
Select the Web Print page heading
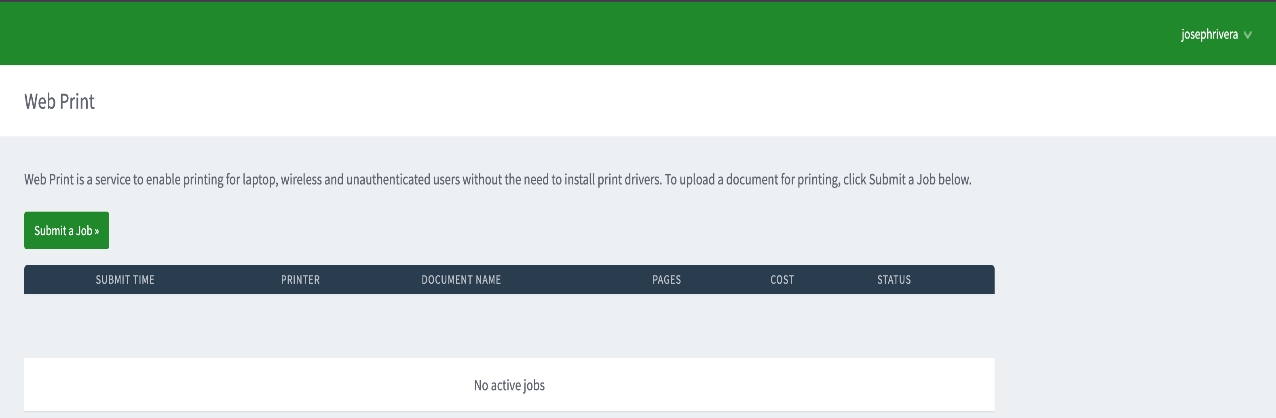[x=59, y=101]
